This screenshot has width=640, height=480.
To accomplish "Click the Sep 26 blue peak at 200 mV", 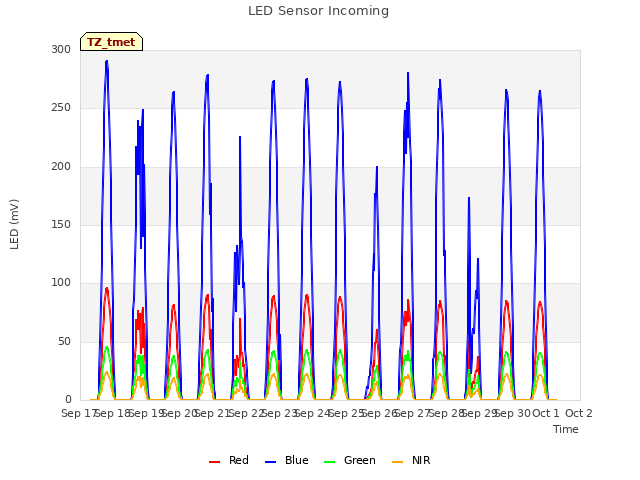I will pos(377,167).
